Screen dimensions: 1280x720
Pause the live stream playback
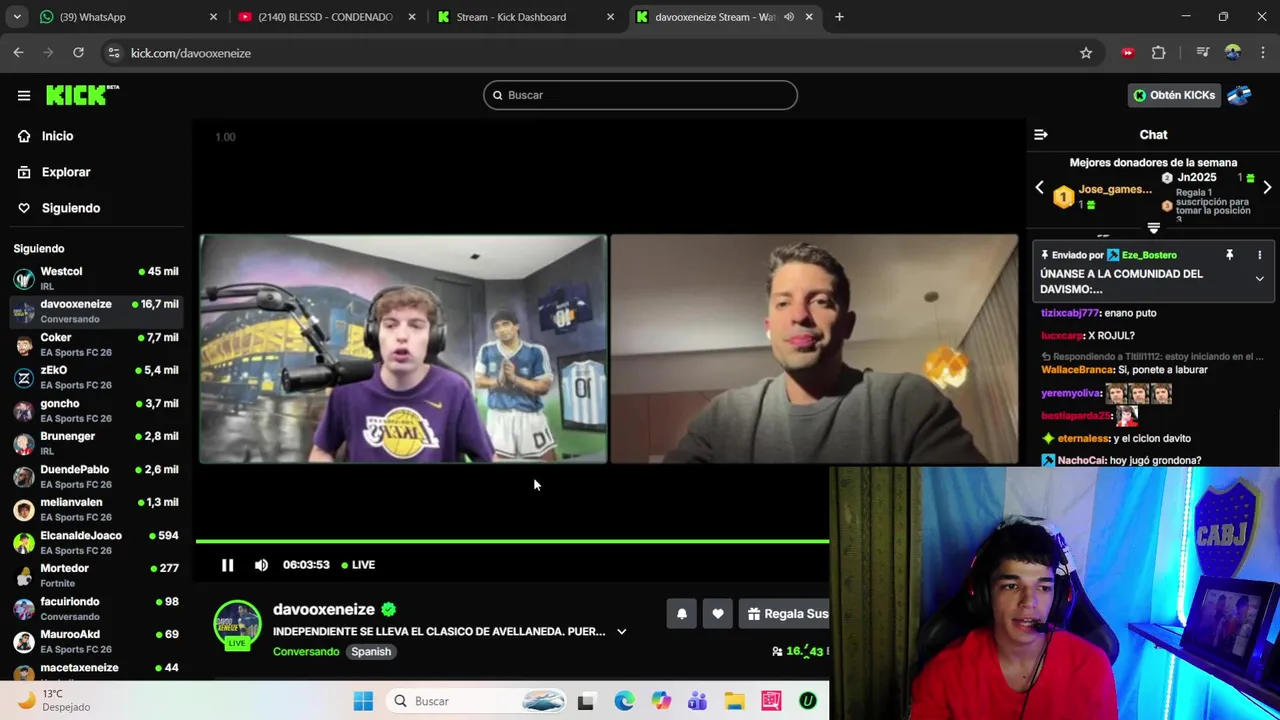[x=227, y=565]
